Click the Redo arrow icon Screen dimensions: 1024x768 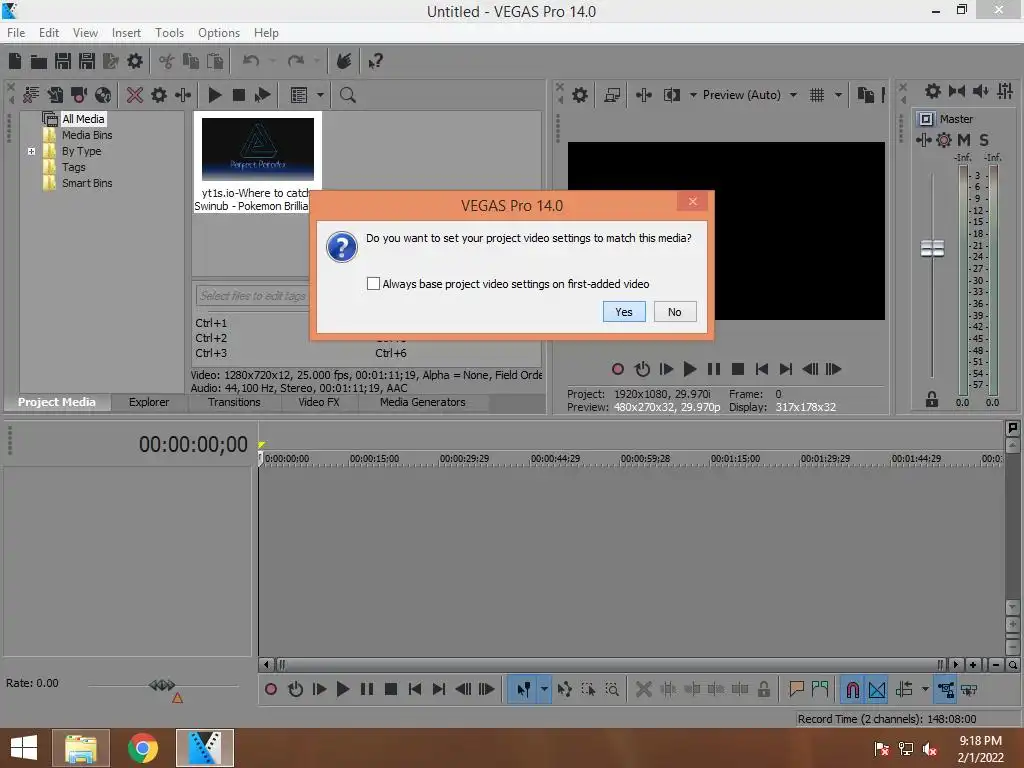coord(296,61)
